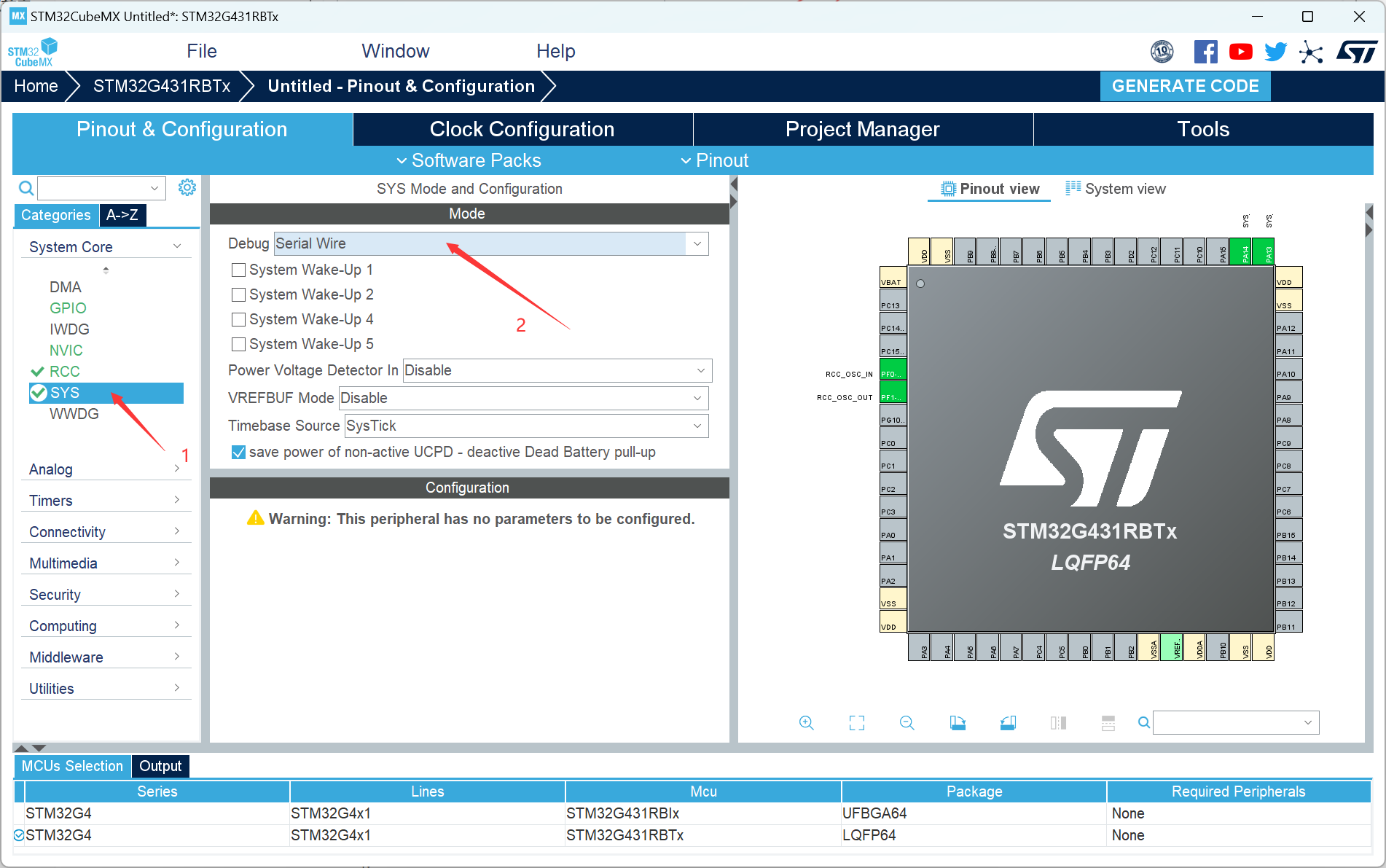
Task: Click the STM32CubeMX logo
Action: (33, 52)
